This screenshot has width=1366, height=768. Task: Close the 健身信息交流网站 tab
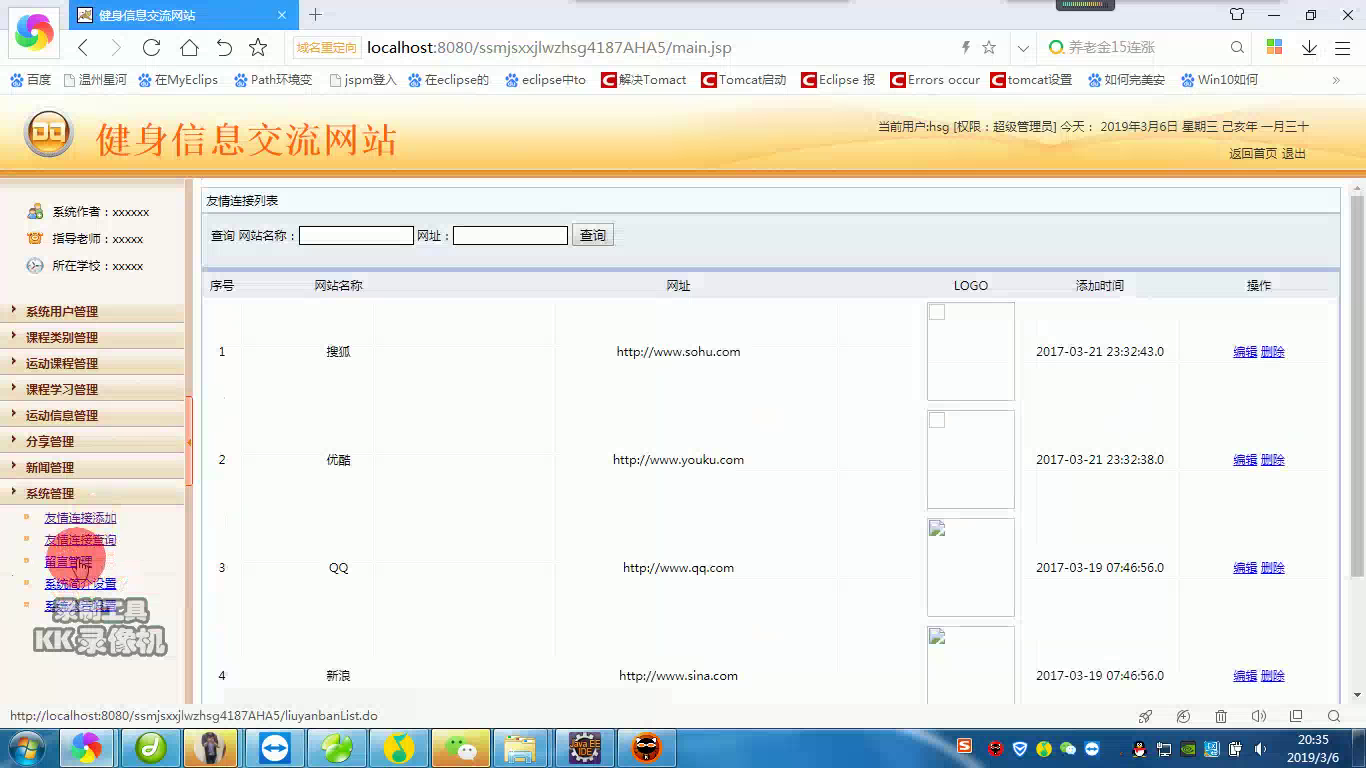(x=282, y=15)
